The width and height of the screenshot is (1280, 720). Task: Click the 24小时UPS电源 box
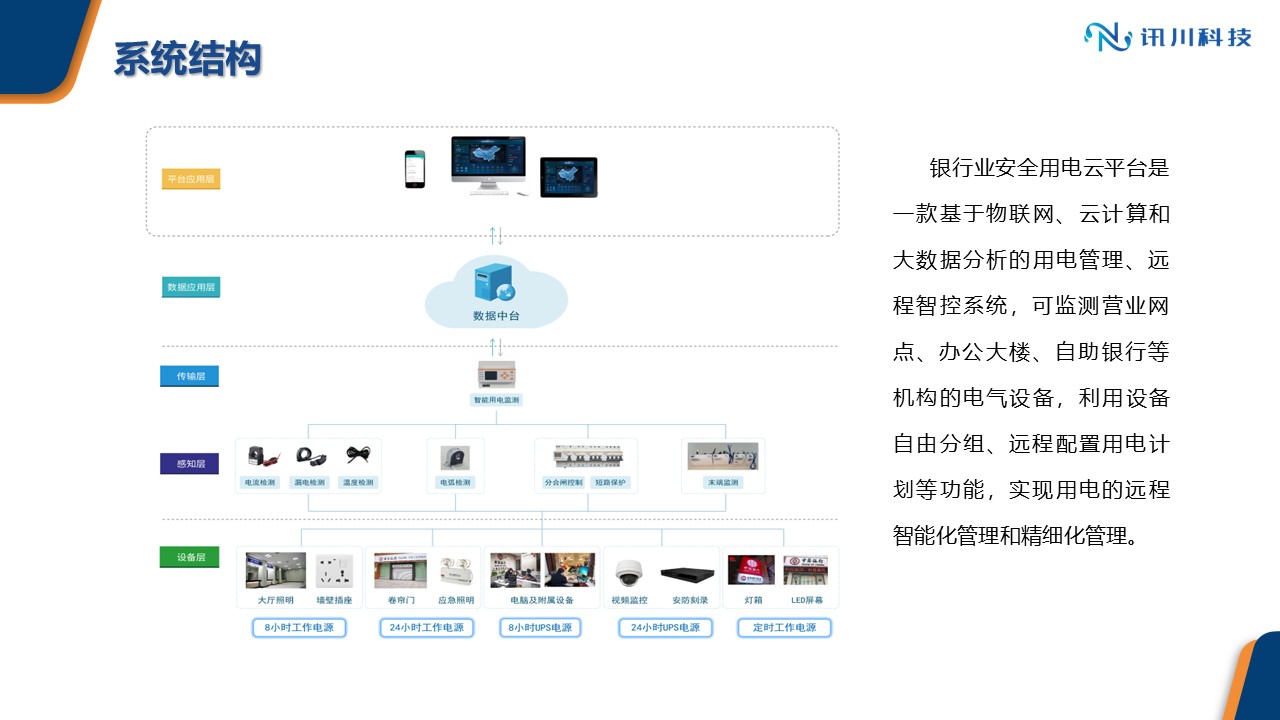click(665, 628)
